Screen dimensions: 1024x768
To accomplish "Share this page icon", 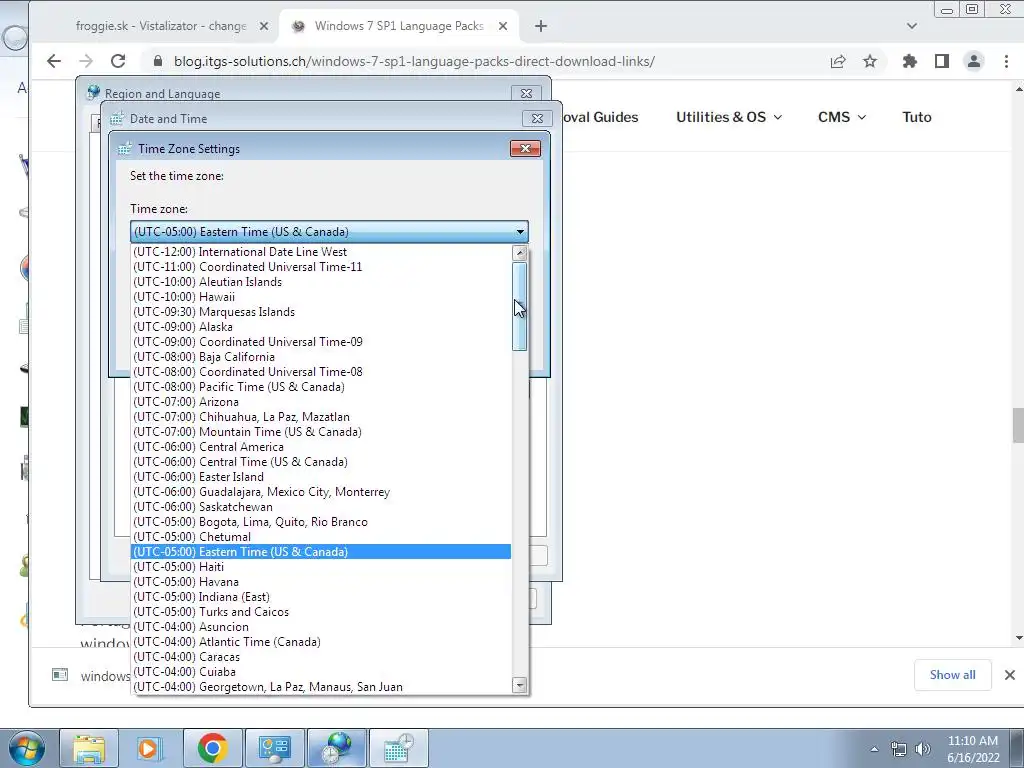I will [838, 61].
